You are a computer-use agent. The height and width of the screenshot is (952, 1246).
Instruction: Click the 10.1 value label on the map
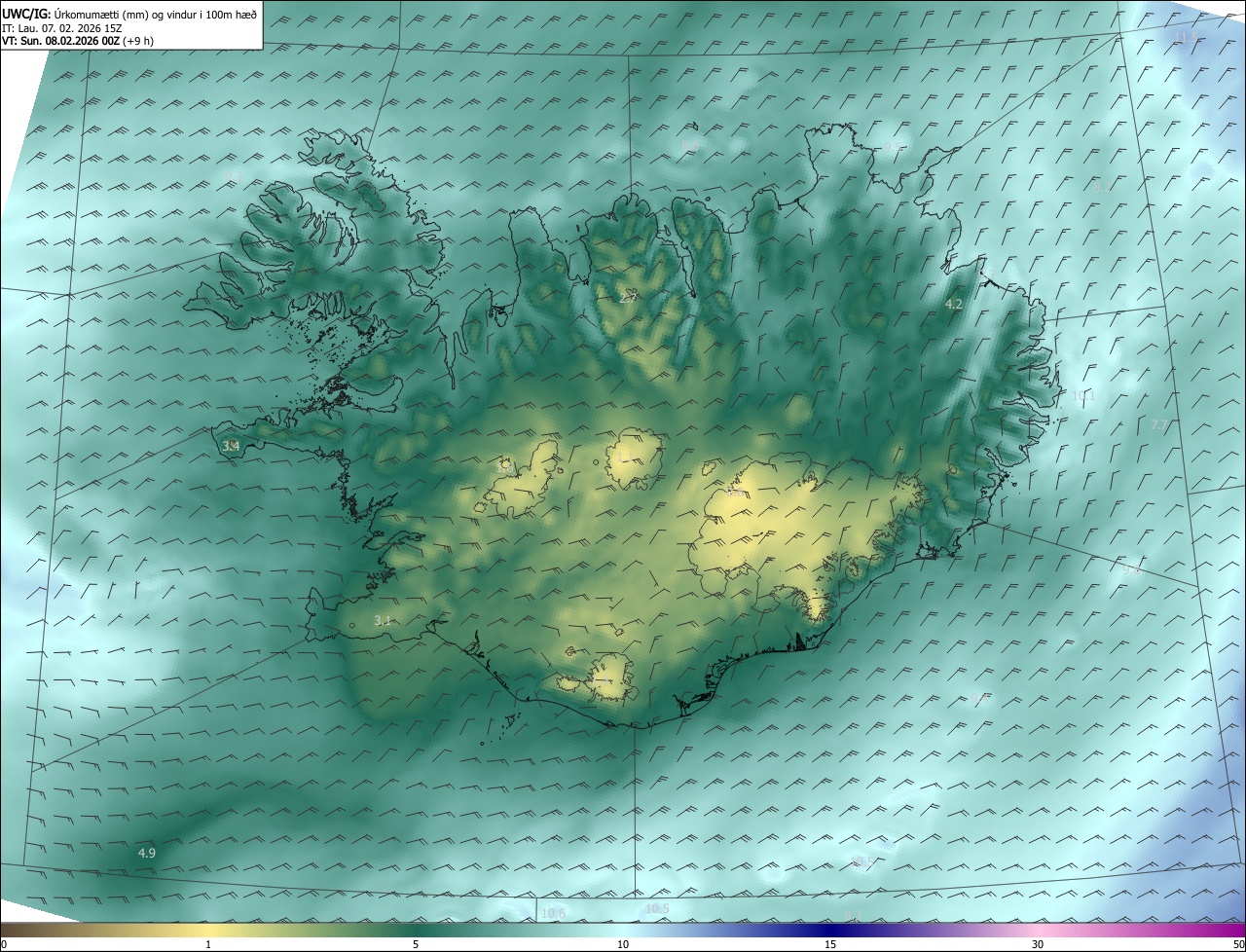click(x=1083, y=396)
